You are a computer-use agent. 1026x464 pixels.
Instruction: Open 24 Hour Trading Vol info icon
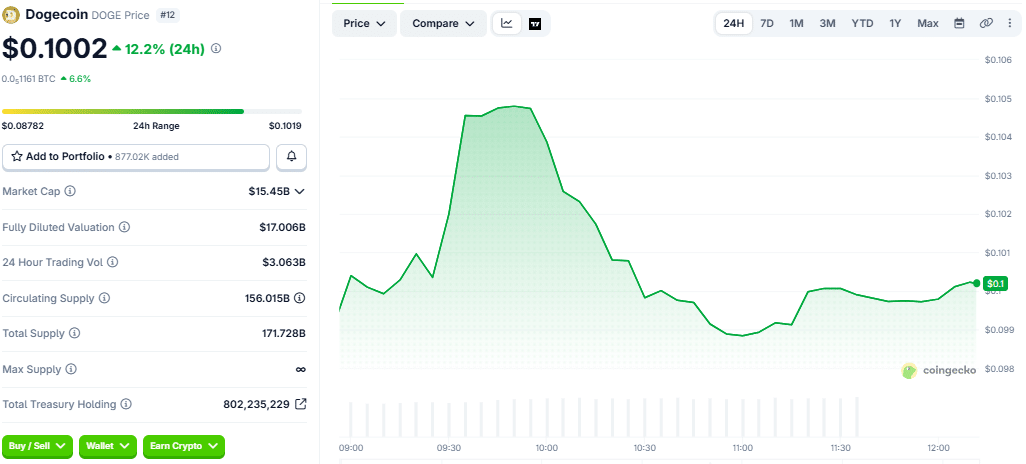click(113, 262)
